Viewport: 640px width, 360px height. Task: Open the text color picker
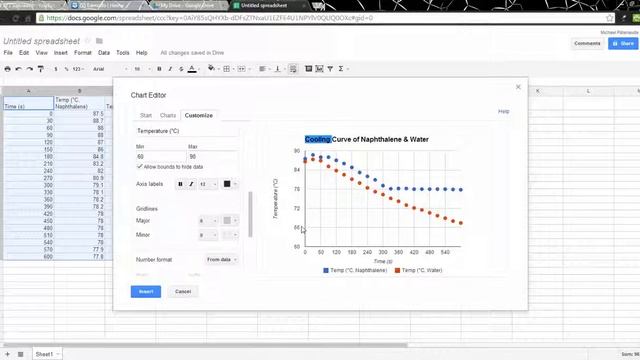click(x=192, y=69)
